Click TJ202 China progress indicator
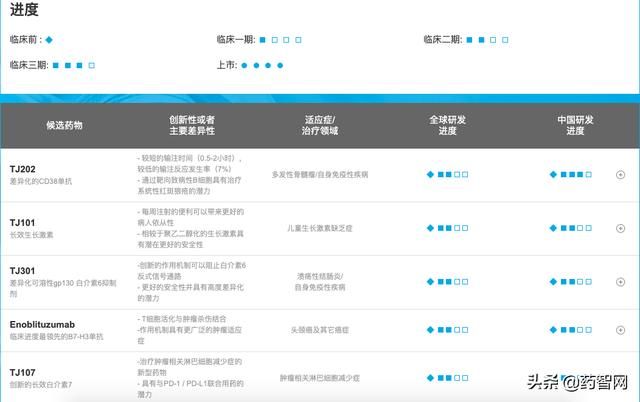The image size is (640, 402). (571, 174)
